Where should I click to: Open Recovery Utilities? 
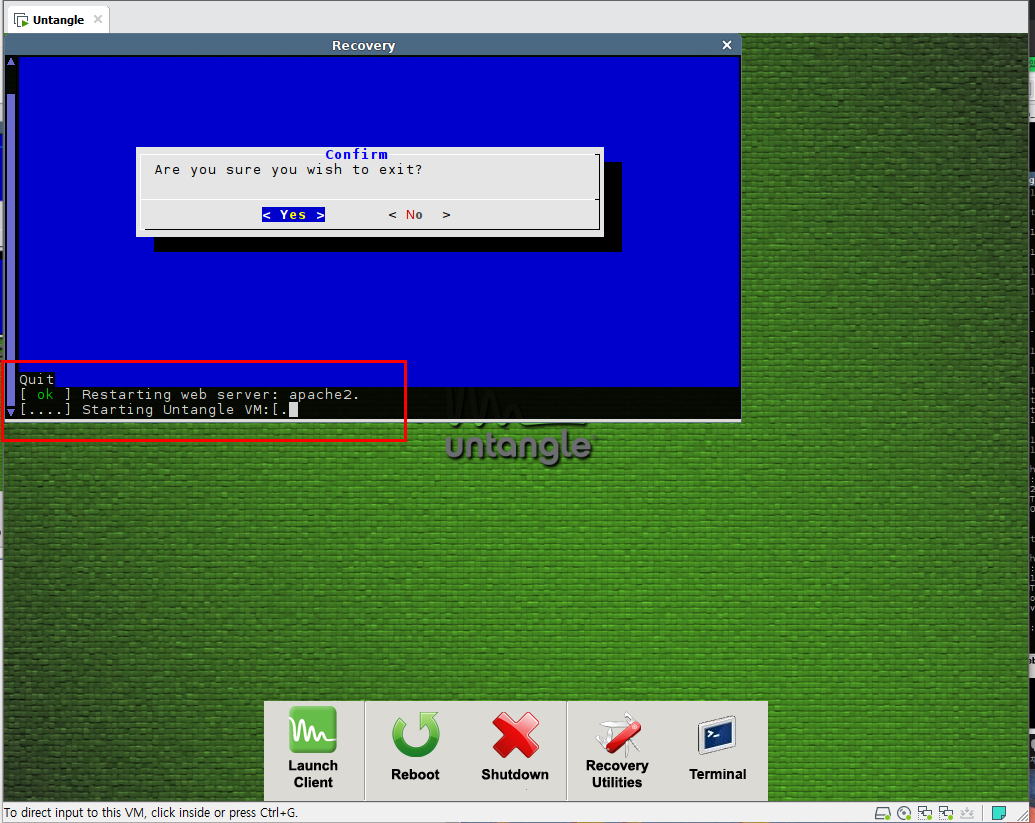point(617,751)
